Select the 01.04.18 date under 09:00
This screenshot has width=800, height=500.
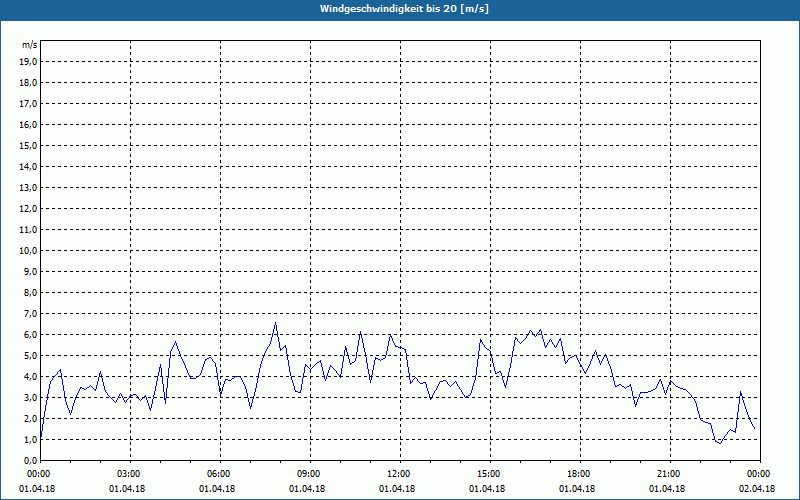[307, 489]
